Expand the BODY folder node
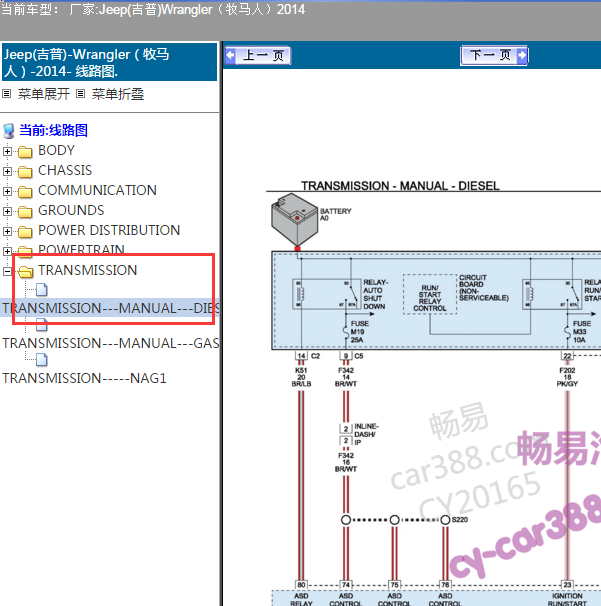Image resolution: width=601 pixels, height=606 pixels. [x=7, y=152]
